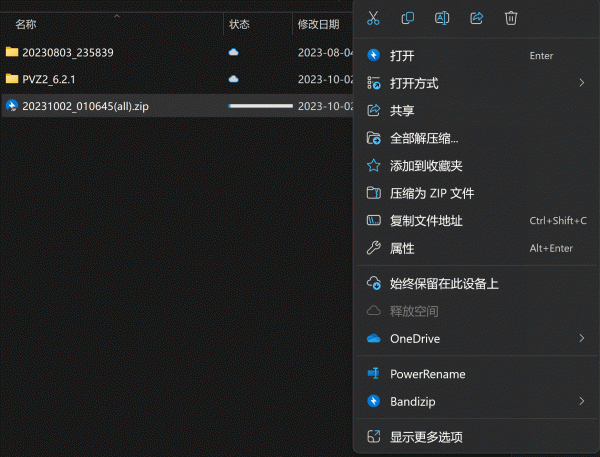Expand the OneDrive chevron arrow
The width and height of the screenshot is (600, 457).
tap(582, 338)
